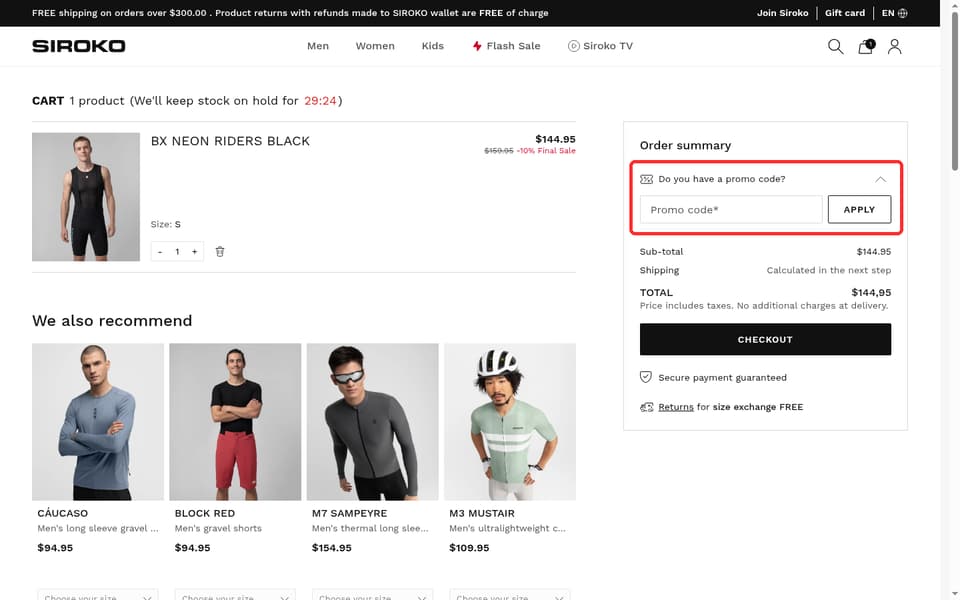Click the quantity value 1 field
Image resolution: width=960 pixels, height=600 pixels.
178,252
